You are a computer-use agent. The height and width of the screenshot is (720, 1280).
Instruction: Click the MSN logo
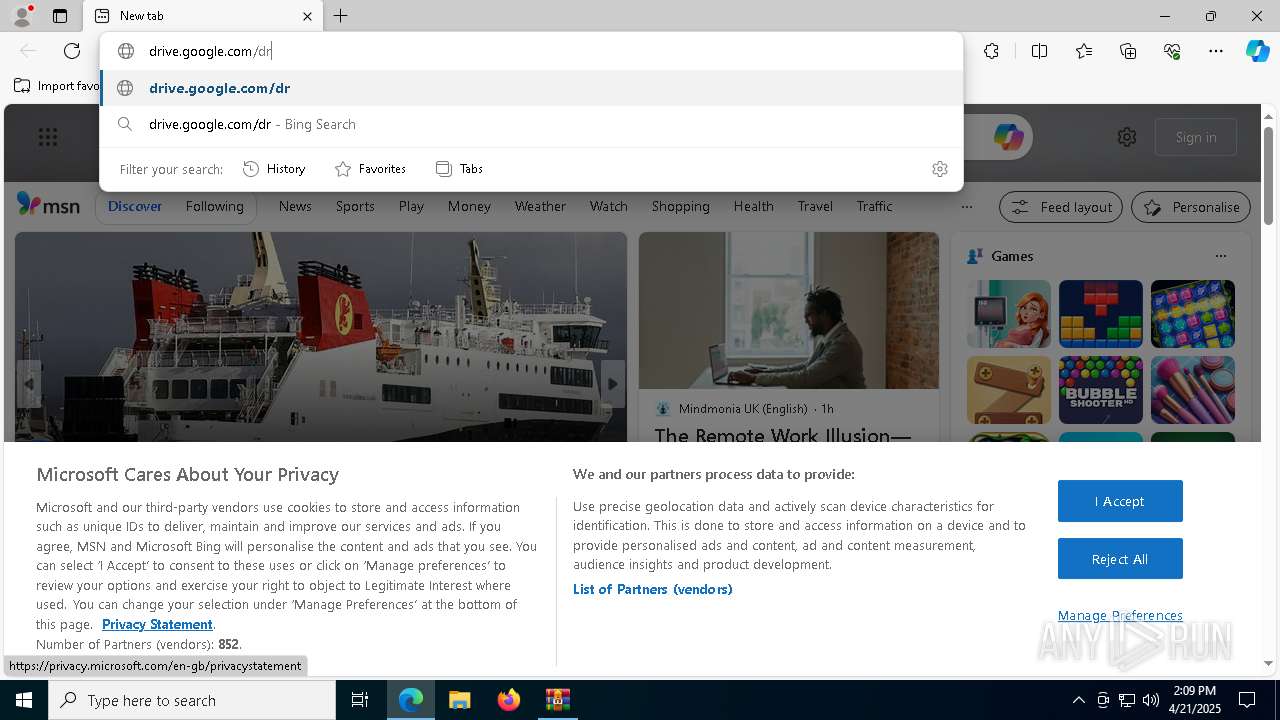pyautogui.click(x=48, y=205)
